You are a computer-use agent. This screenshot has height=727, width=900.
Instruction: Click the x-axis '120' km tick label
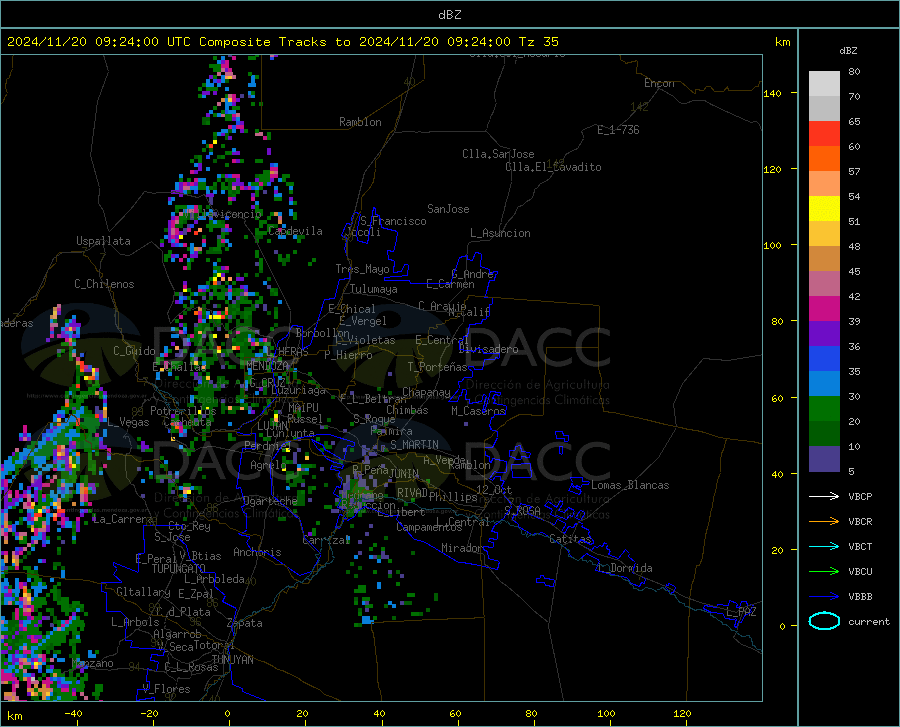click(682, 713)
